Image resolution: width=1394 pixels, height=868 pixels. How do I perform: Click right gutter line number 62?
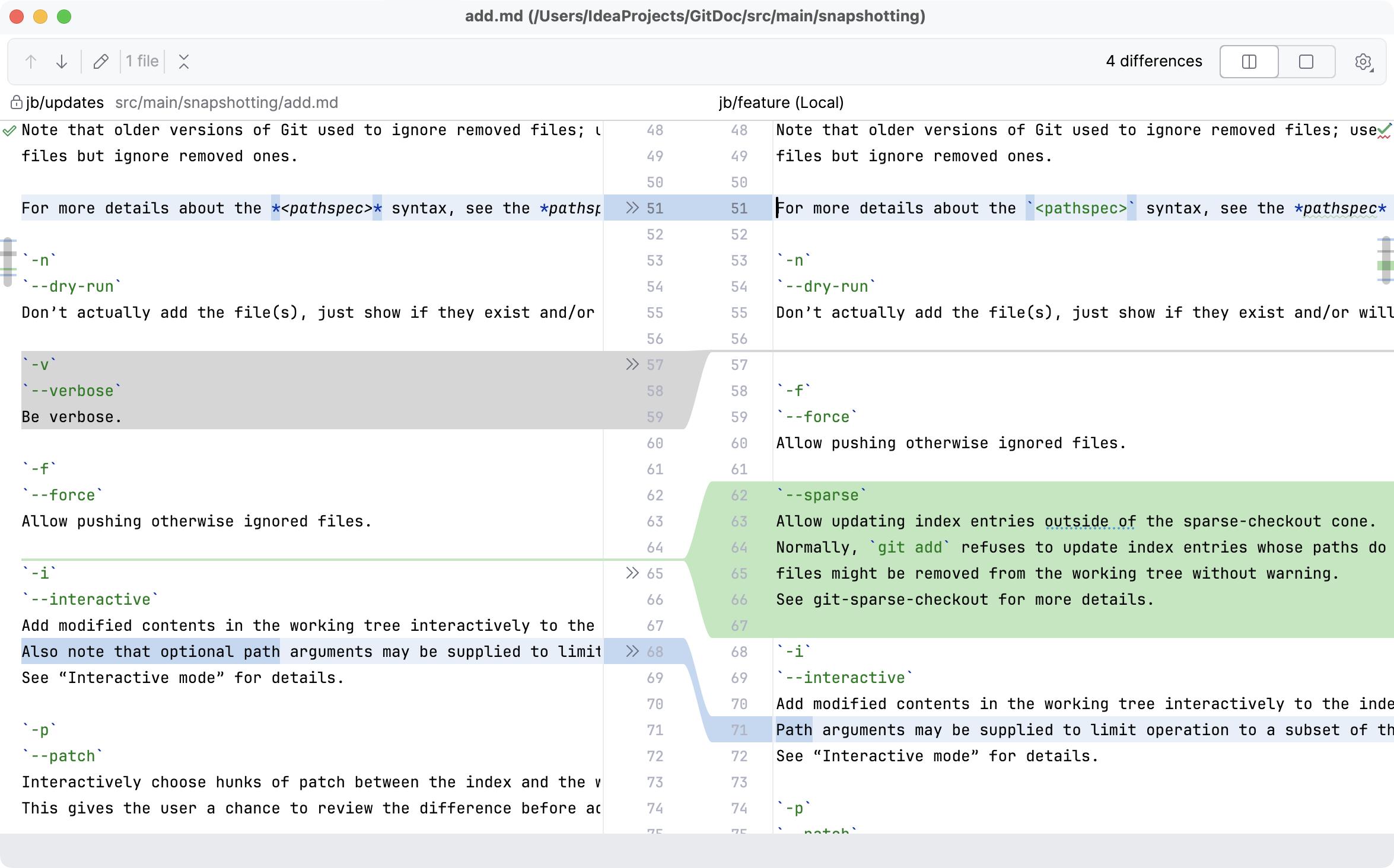(x=739, y=495)
